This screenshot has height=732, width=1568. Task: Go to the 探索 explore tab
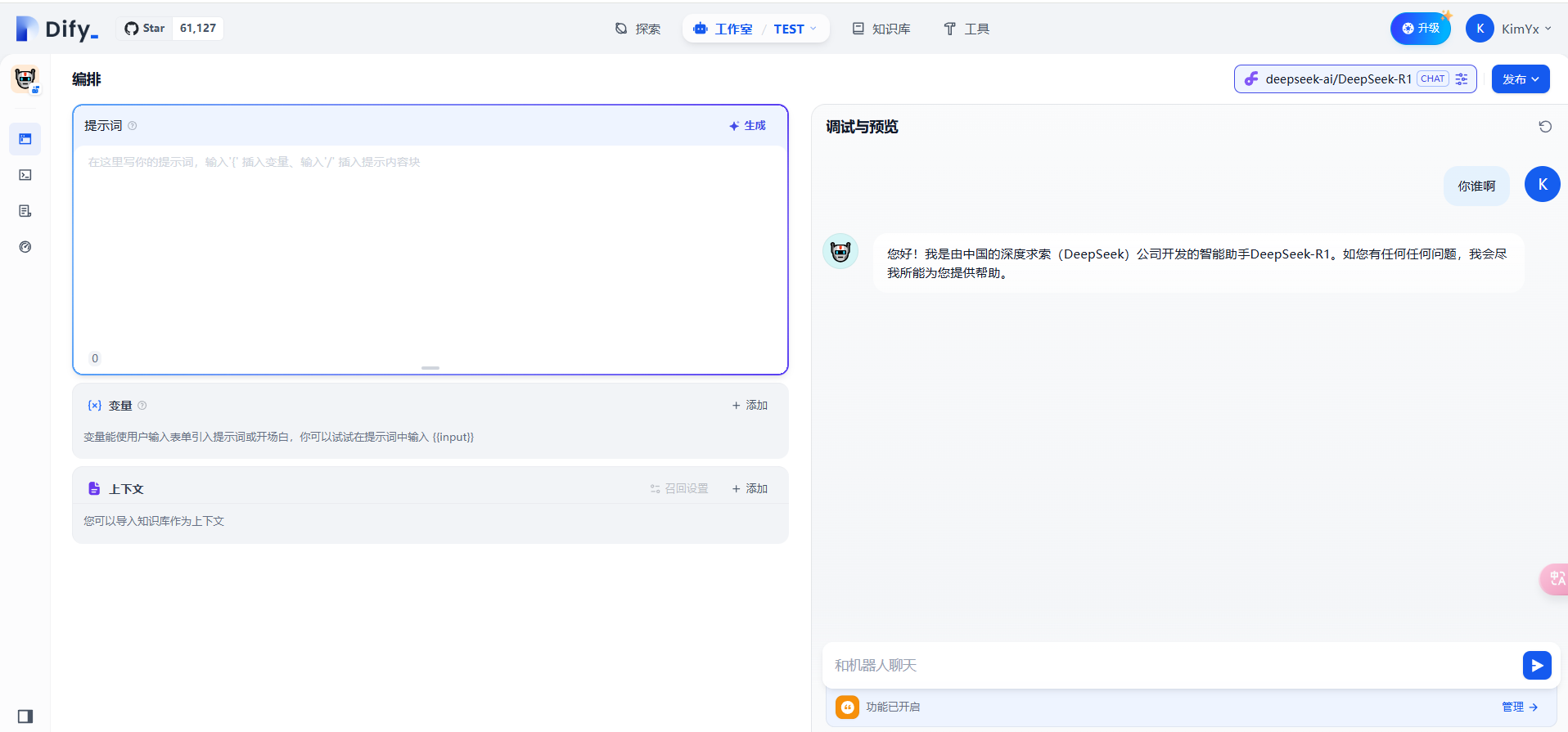pos(638,29)
